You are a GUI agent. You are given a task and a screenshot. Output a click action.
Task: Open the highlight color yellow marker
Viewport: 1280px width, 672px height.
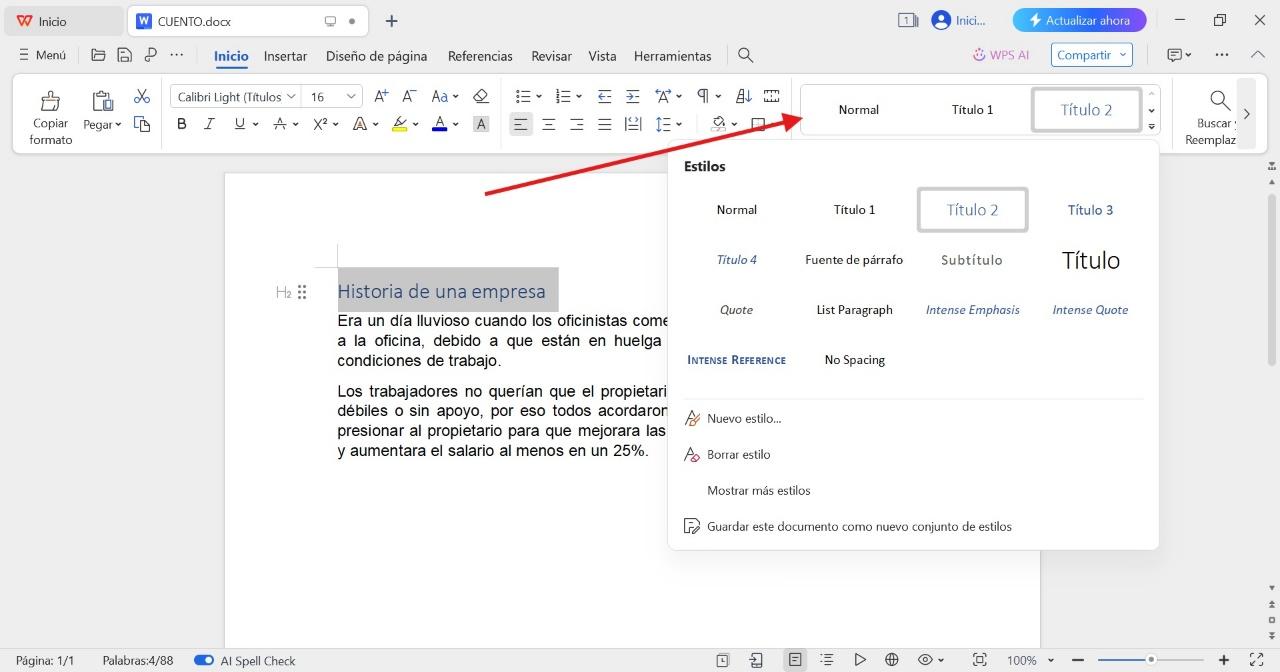click(400, 124)
